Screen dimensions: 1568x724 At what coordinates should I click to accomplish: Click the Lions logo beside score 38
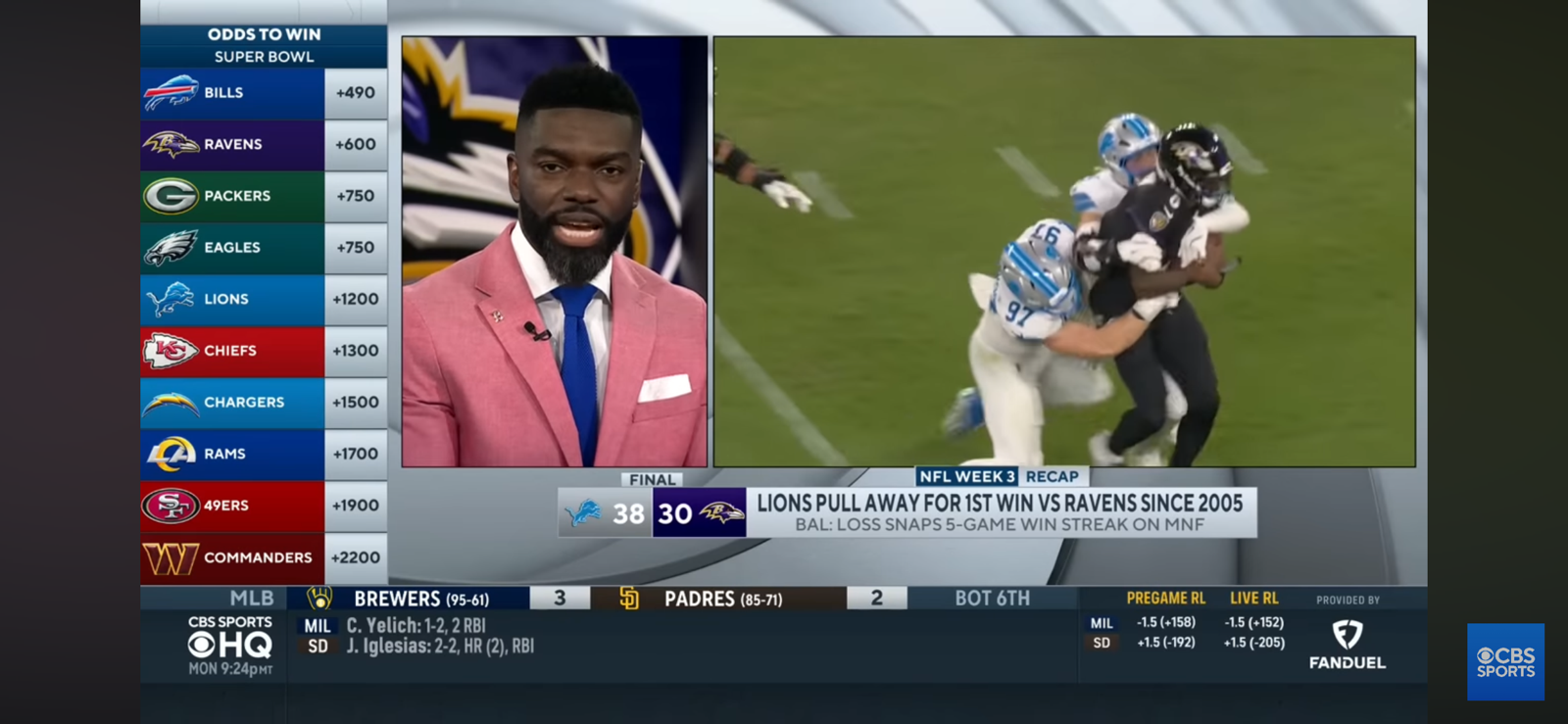point(585,513)
